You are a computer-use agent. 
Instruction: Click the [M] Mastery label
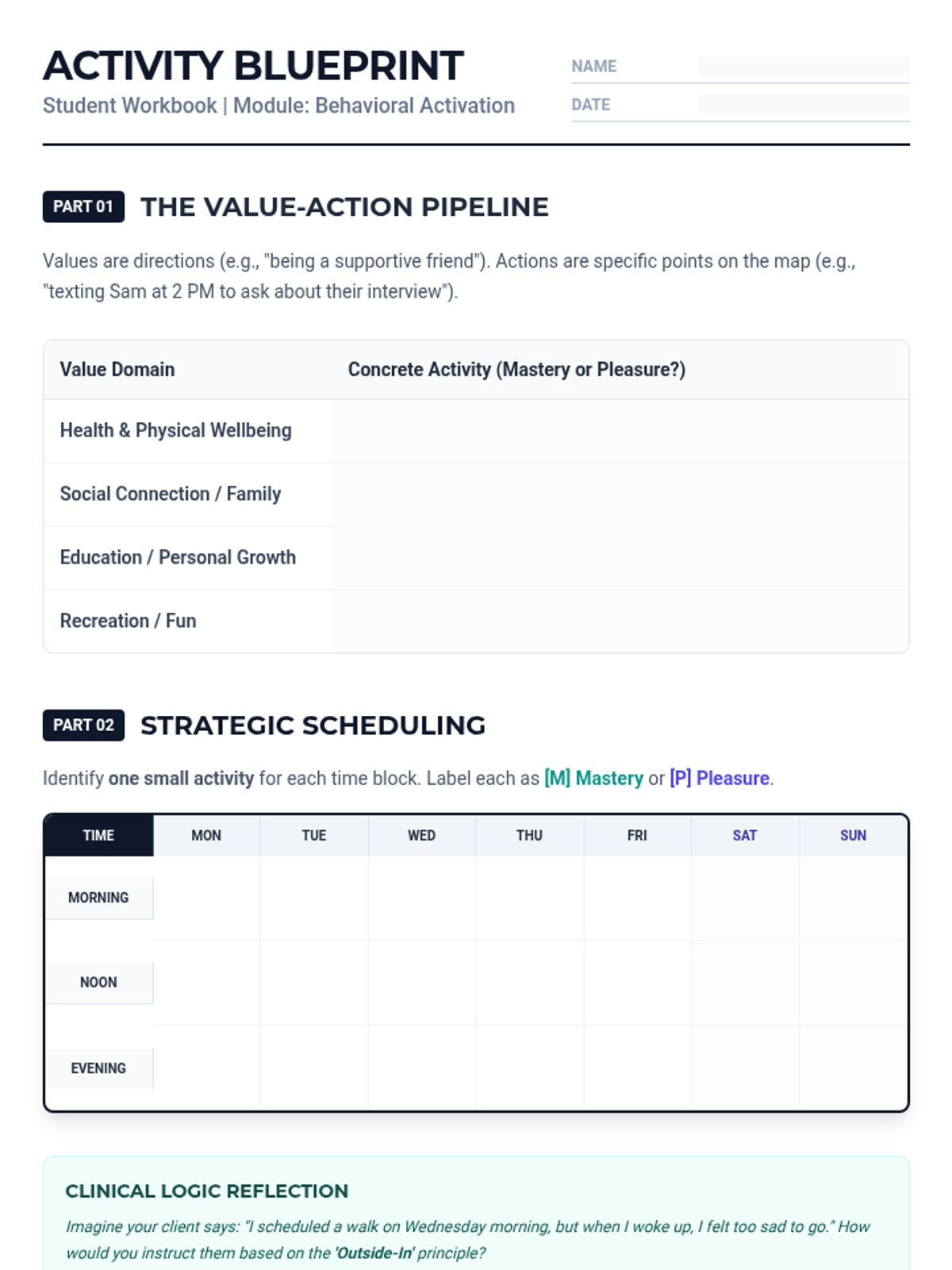pyautogui.click(x=593, y=779)
